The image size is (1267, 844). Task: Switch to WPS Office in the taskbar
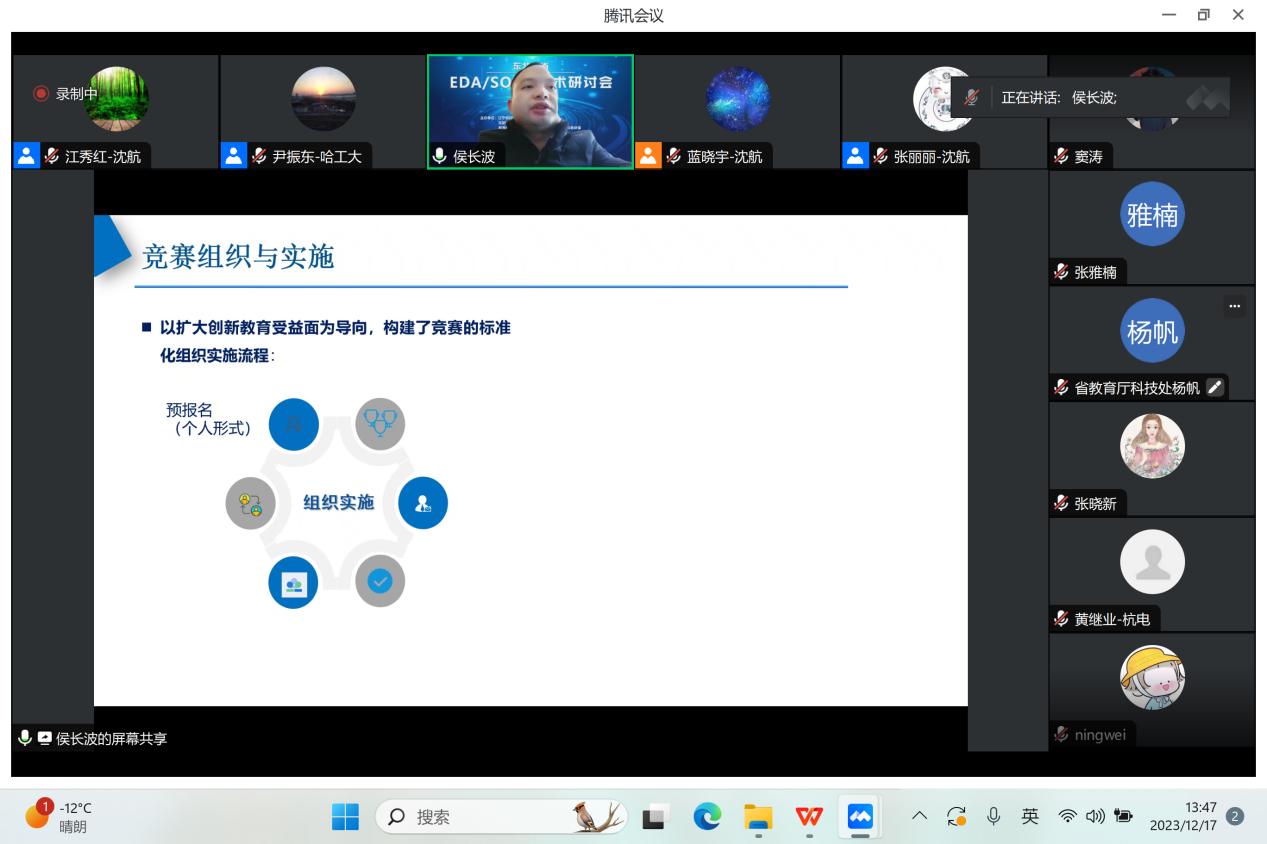click(809, 817)
